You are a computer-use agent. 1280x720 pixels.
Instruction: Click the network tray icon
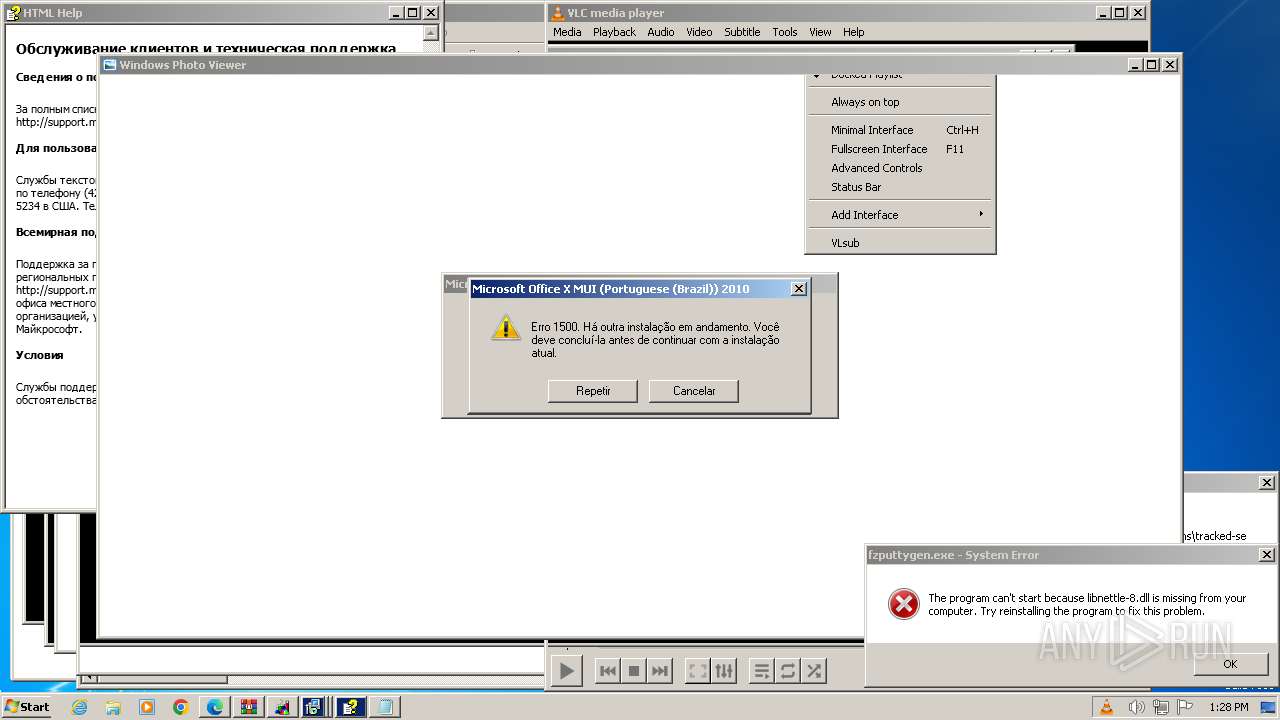[1160, 707]
